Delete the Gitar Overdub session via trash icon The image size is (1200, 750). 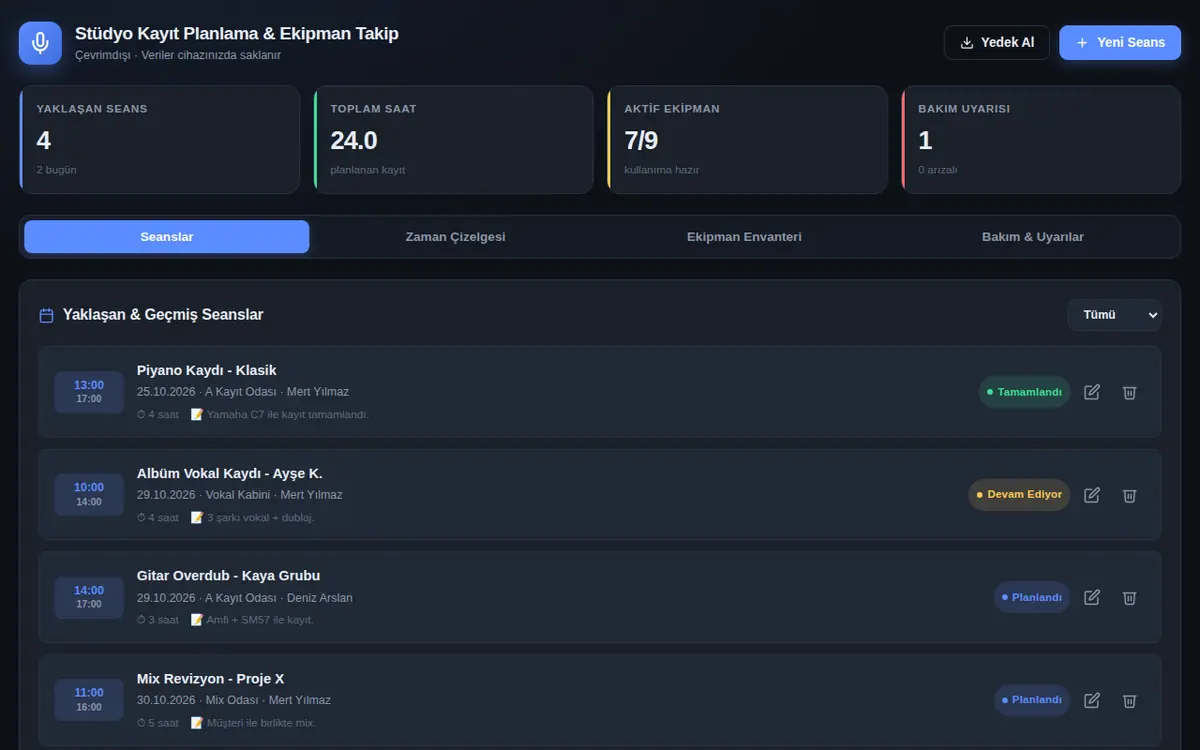tap(1129, 597)
